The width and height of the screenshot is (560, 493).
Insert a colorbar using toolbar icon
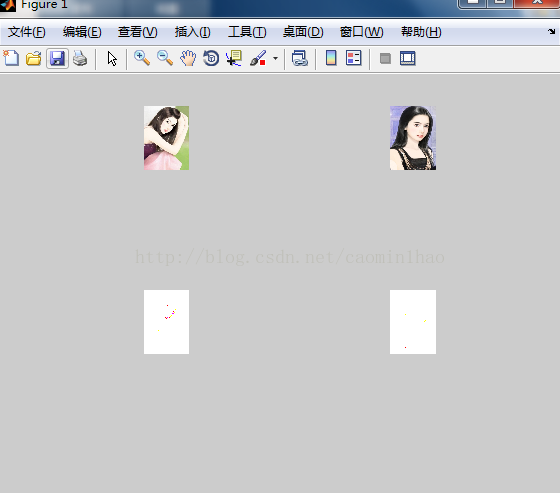(x=331, y=58)
